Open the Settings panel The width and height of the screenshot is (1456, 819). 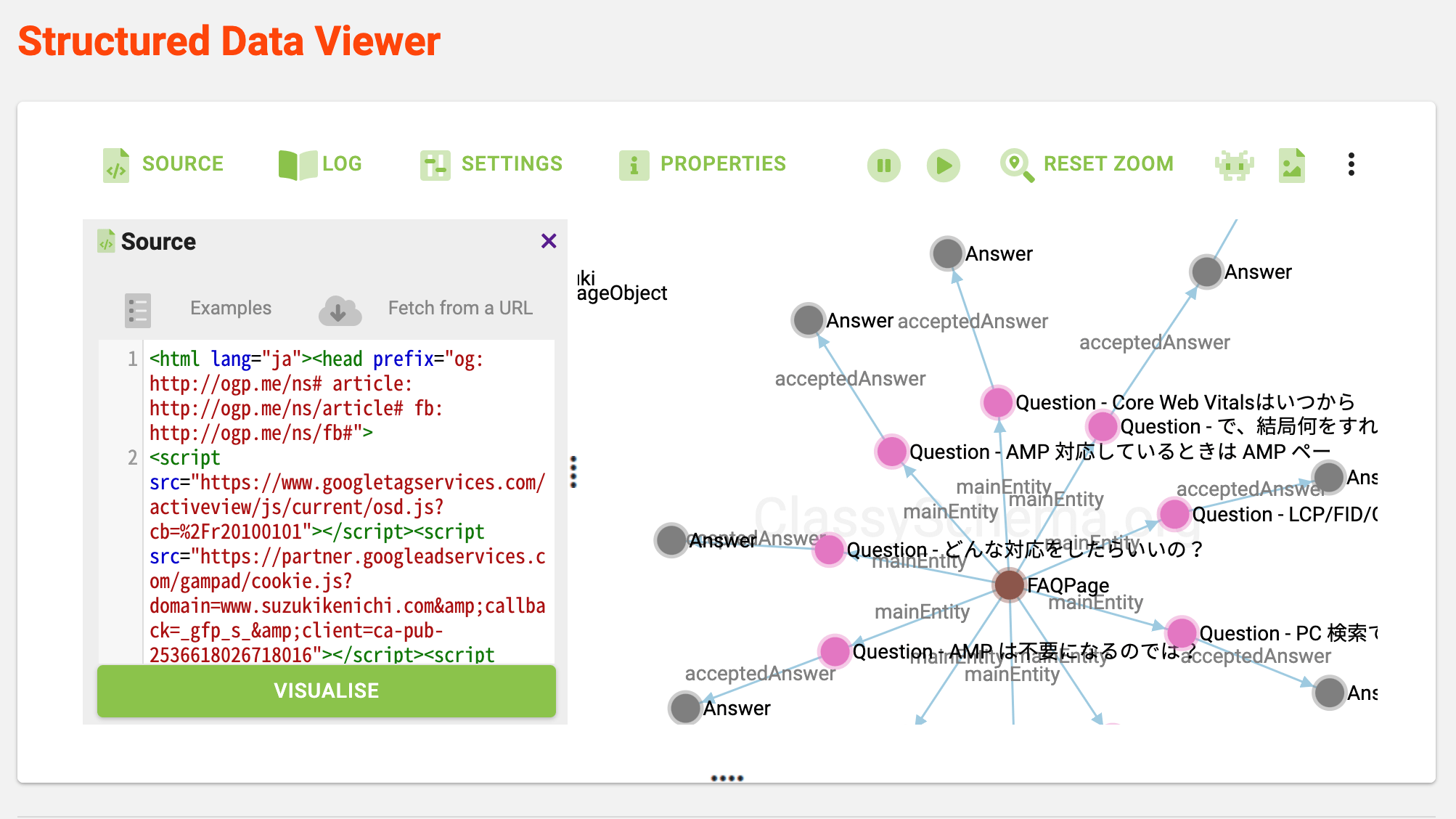[491, 165]
